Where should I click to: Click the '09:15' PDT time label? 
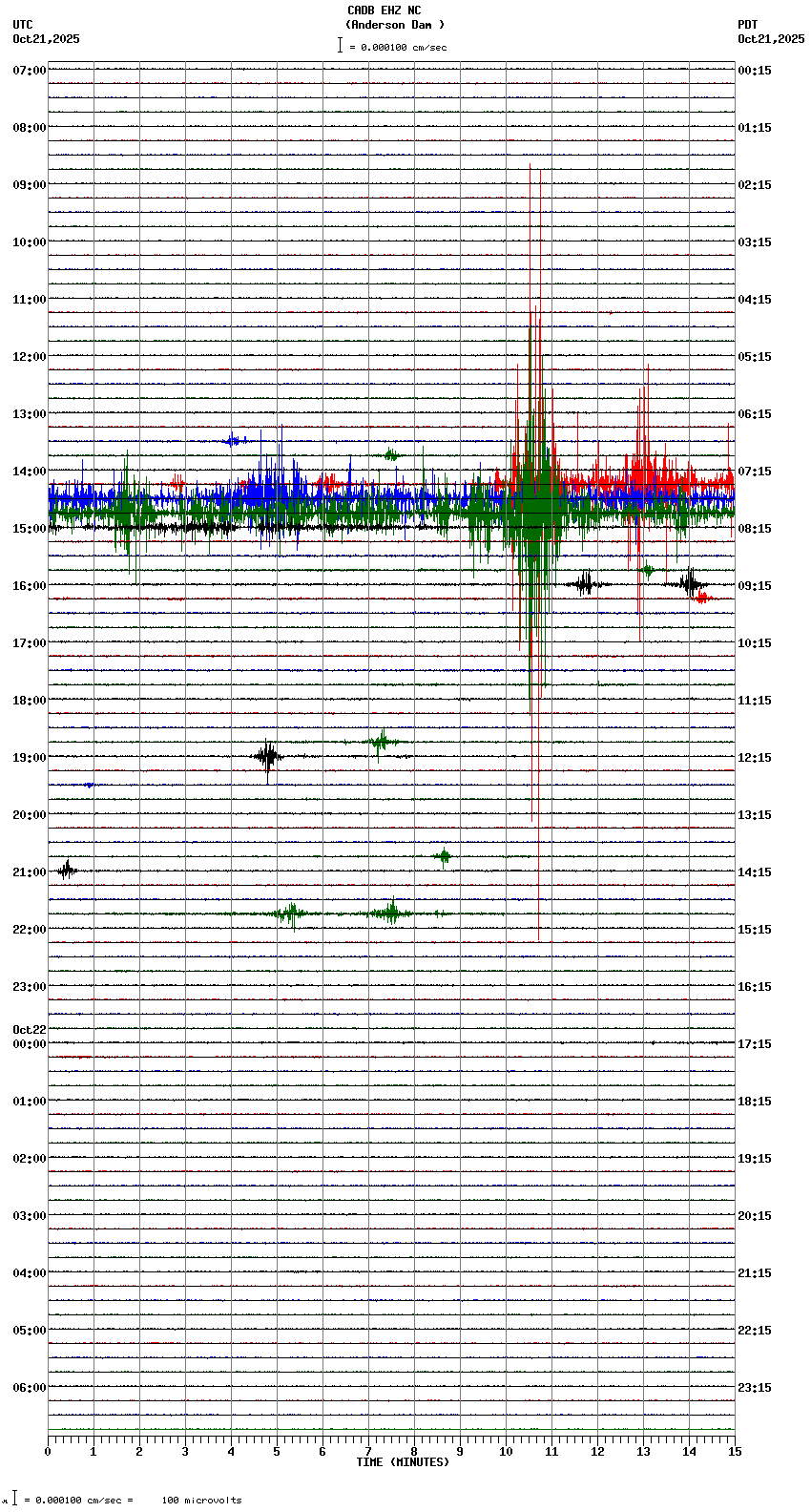[755, 586]
